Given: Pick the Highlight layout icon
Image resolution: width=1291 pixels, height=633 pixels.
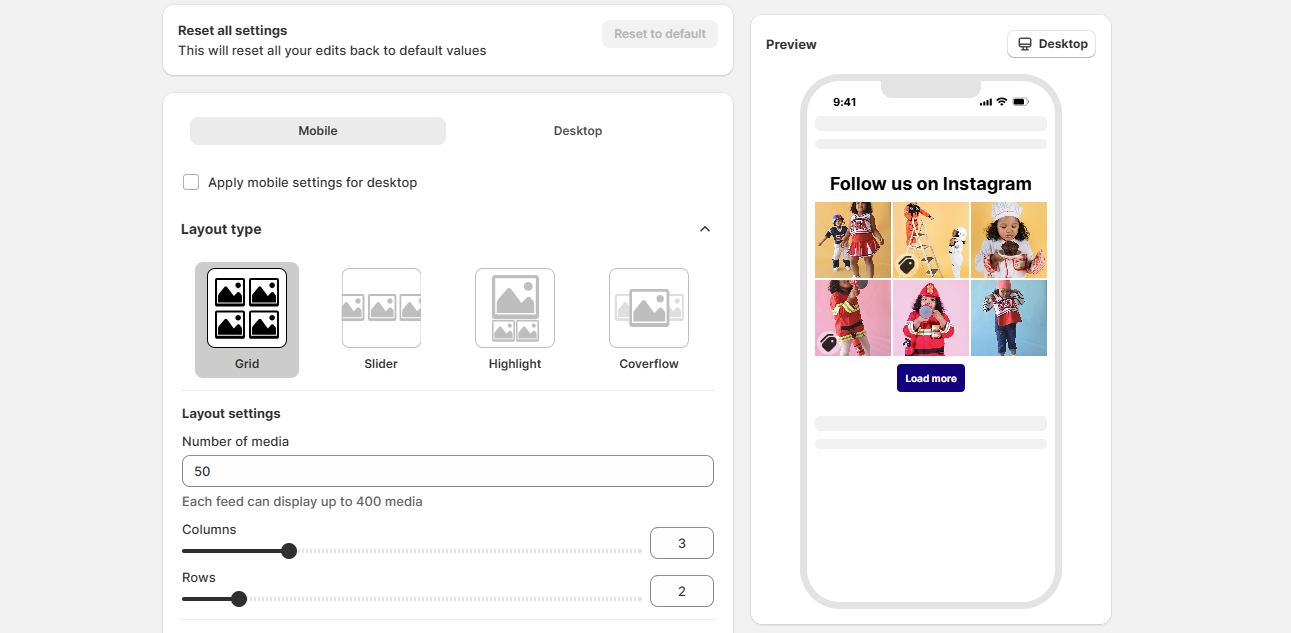Looking at the screenshot, I should [515, 308].
